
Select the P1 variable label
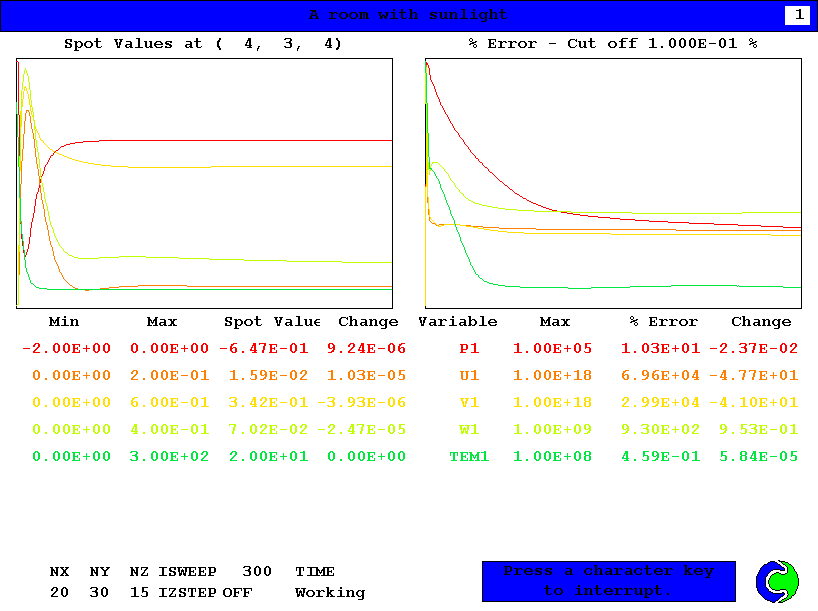469,349
